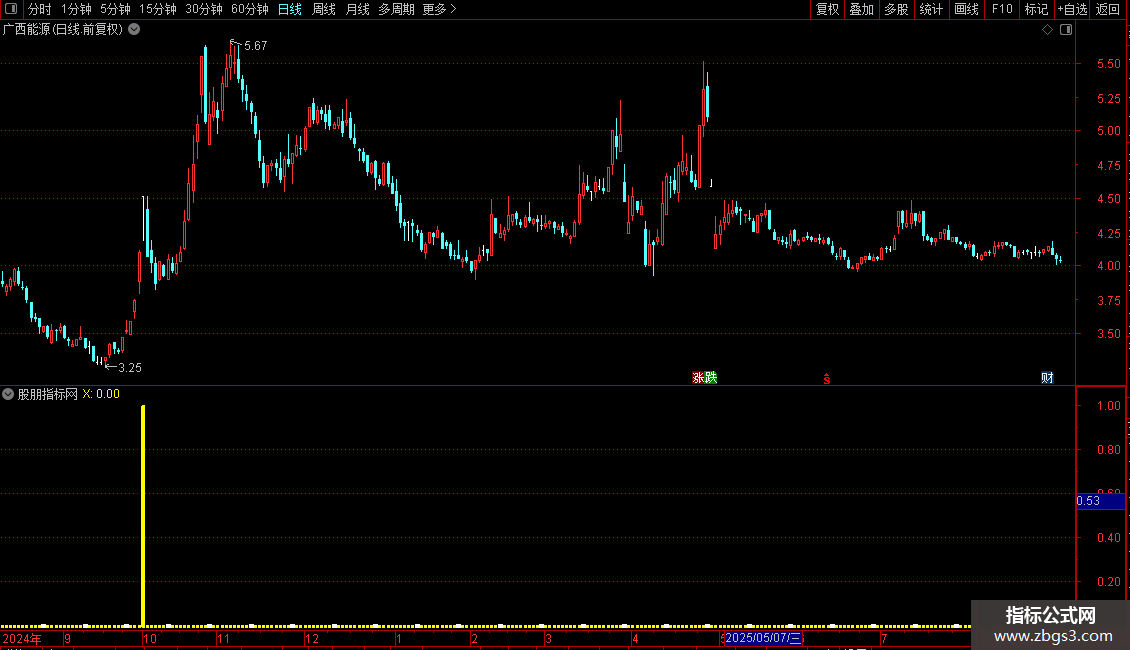Click the 0.20 indicator axis label
This screenshot has width=1130, height=650.
pyautogui.click(x=1108, y=582)
